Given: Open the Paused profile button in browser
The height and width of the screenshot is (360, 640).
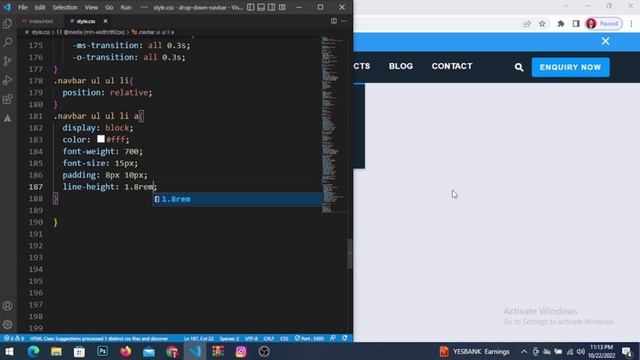Looking at the screenshot, I should tap(604, 24).
